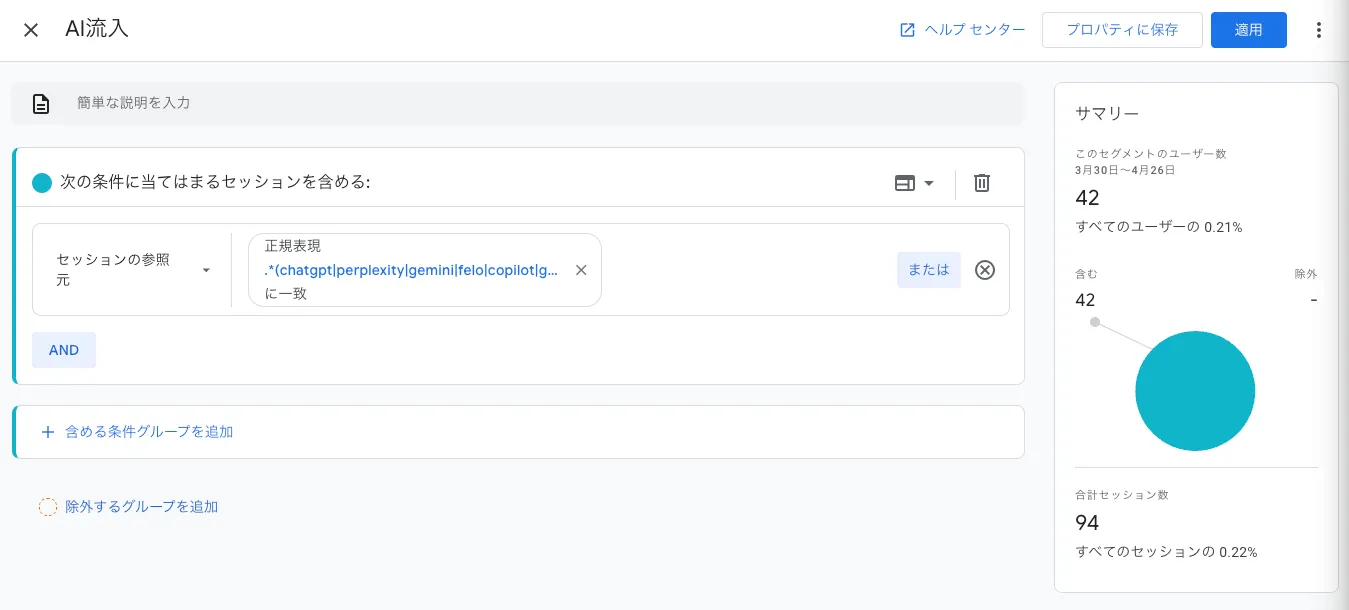The height and width of the screenshot is (610, 1349).
Task: Click the document icon beside description
Action: pos(41,104)
